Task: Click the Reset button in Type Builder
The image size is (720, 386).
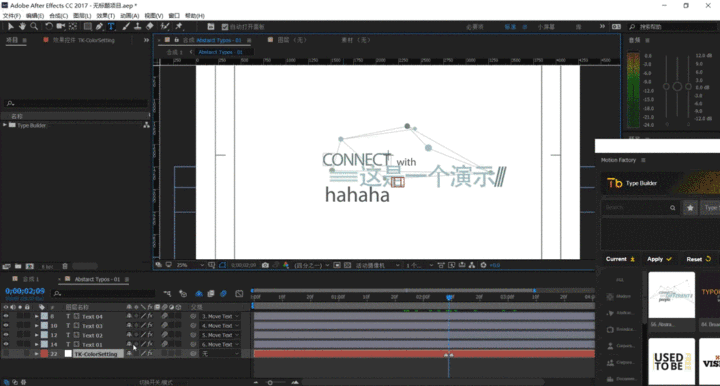Action: (x=698, y=259)
